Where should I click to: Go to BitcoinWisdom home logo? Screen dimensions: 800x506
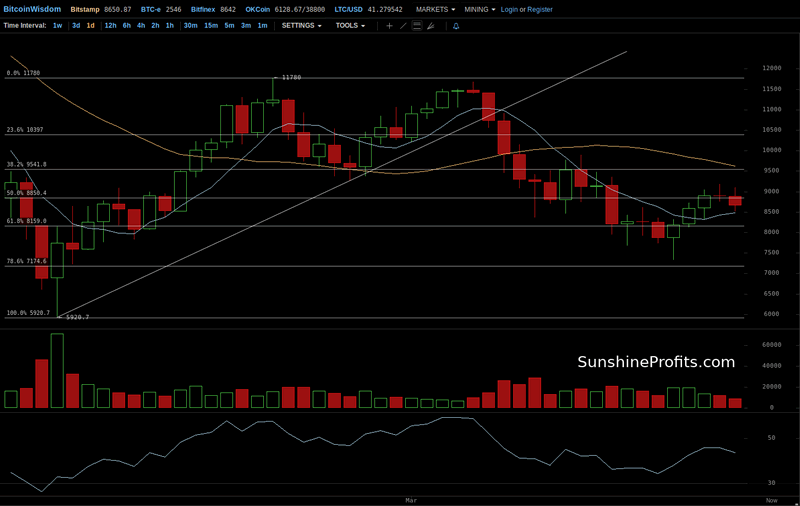pyautogui.click(x=30, y=9)
